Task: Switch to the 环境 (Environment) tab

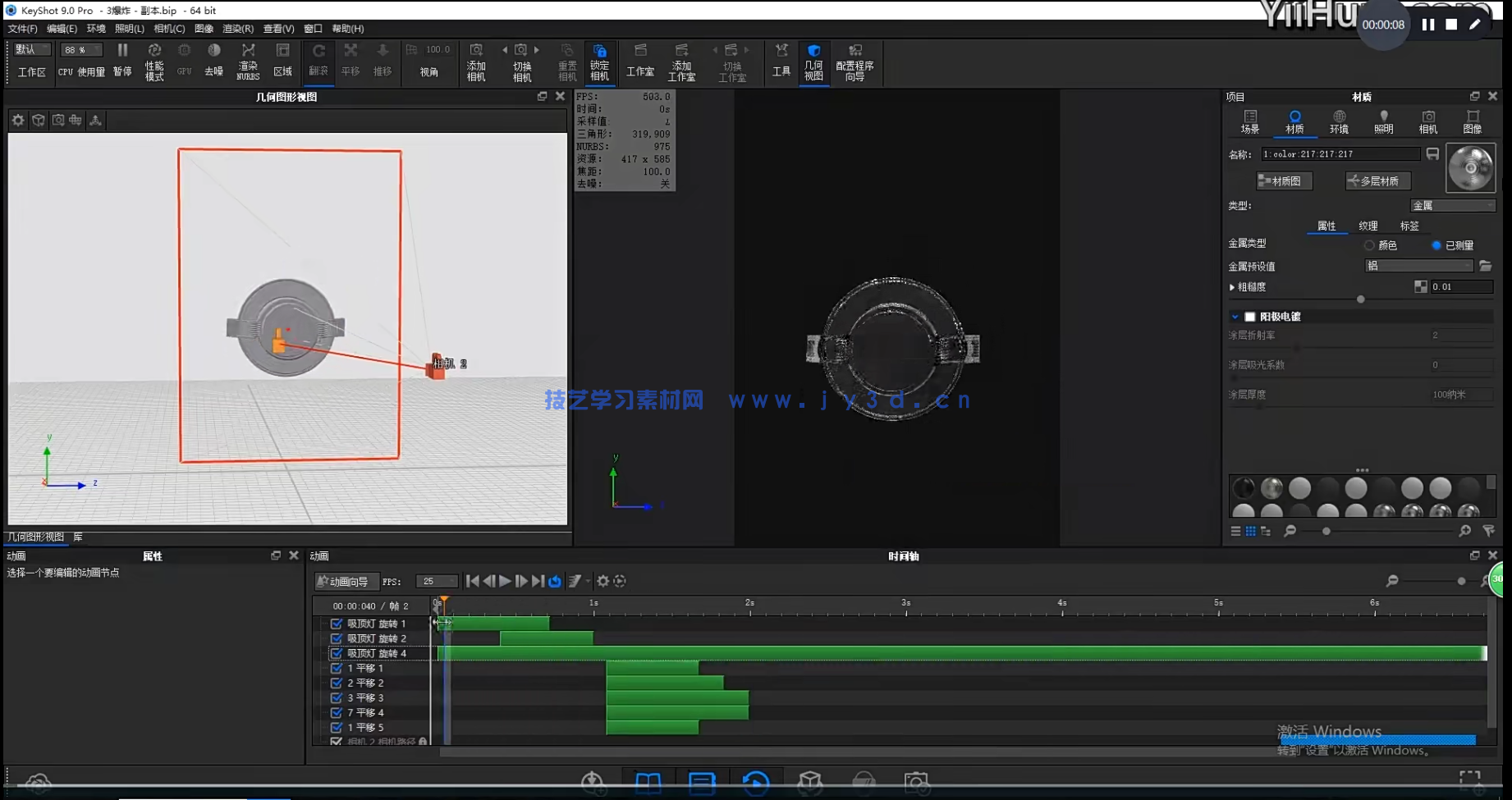Action: (x=1339, y=121)
